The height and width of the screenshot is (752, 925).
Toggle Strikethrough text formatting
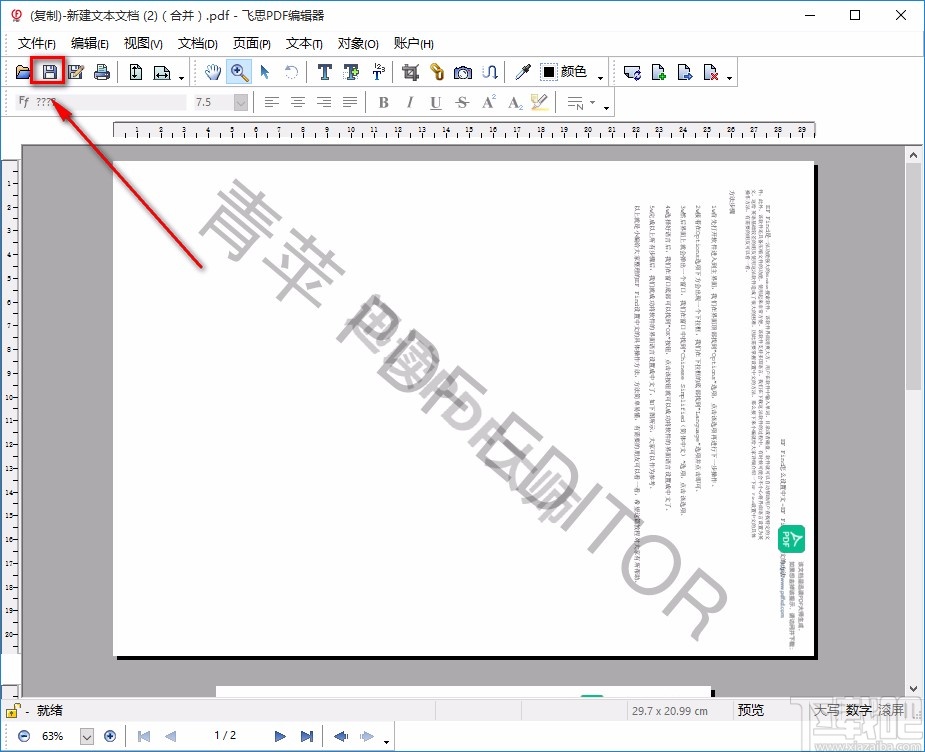[462, 103]
